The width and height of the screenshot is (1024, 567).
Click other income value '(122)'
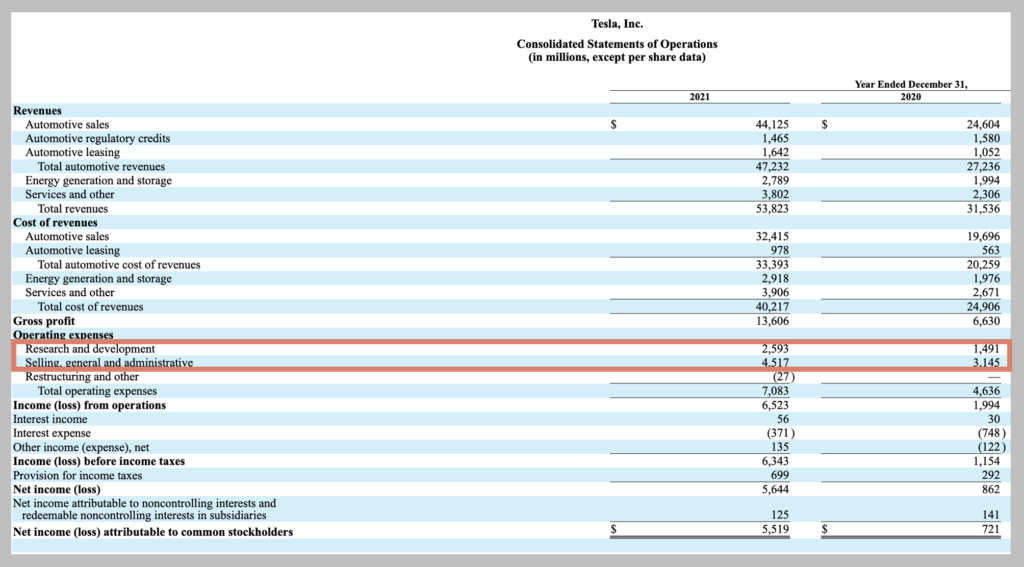pyautogui.click(x=991, y=447)
